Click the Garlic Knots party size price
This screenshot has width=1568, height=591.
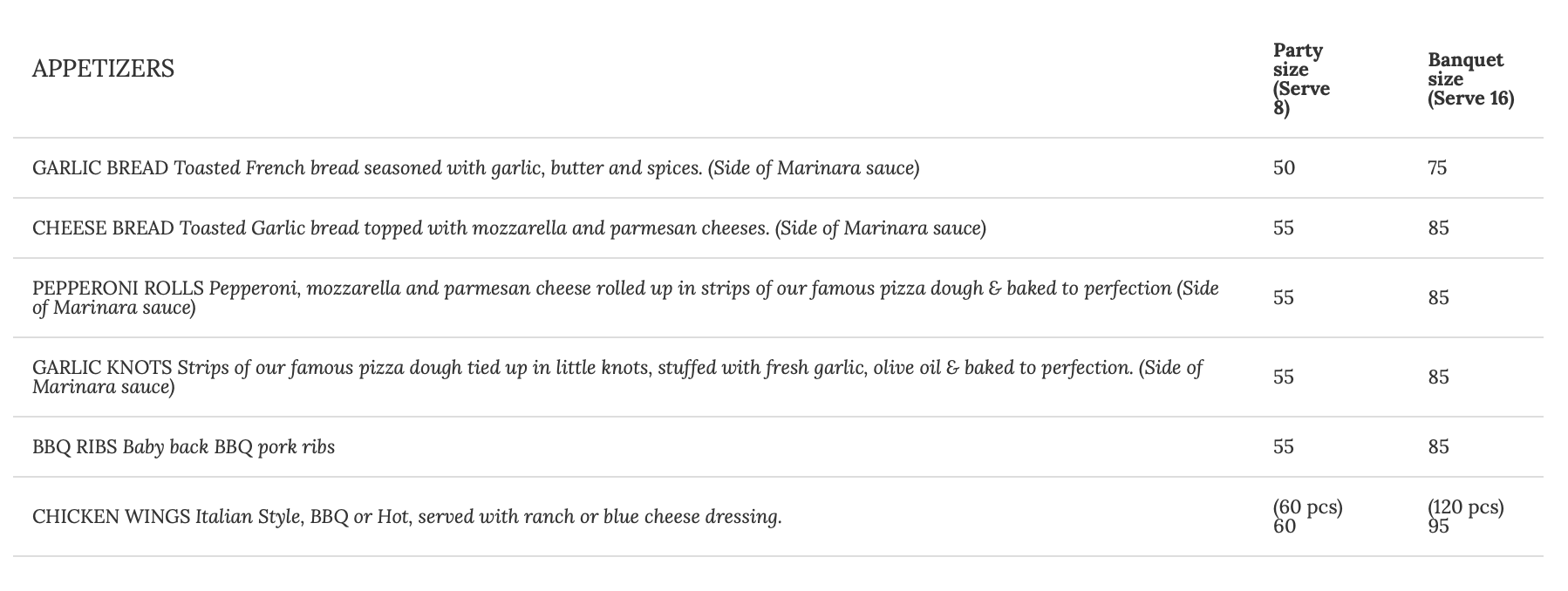pyautogui.click(x=1284, y=377)
